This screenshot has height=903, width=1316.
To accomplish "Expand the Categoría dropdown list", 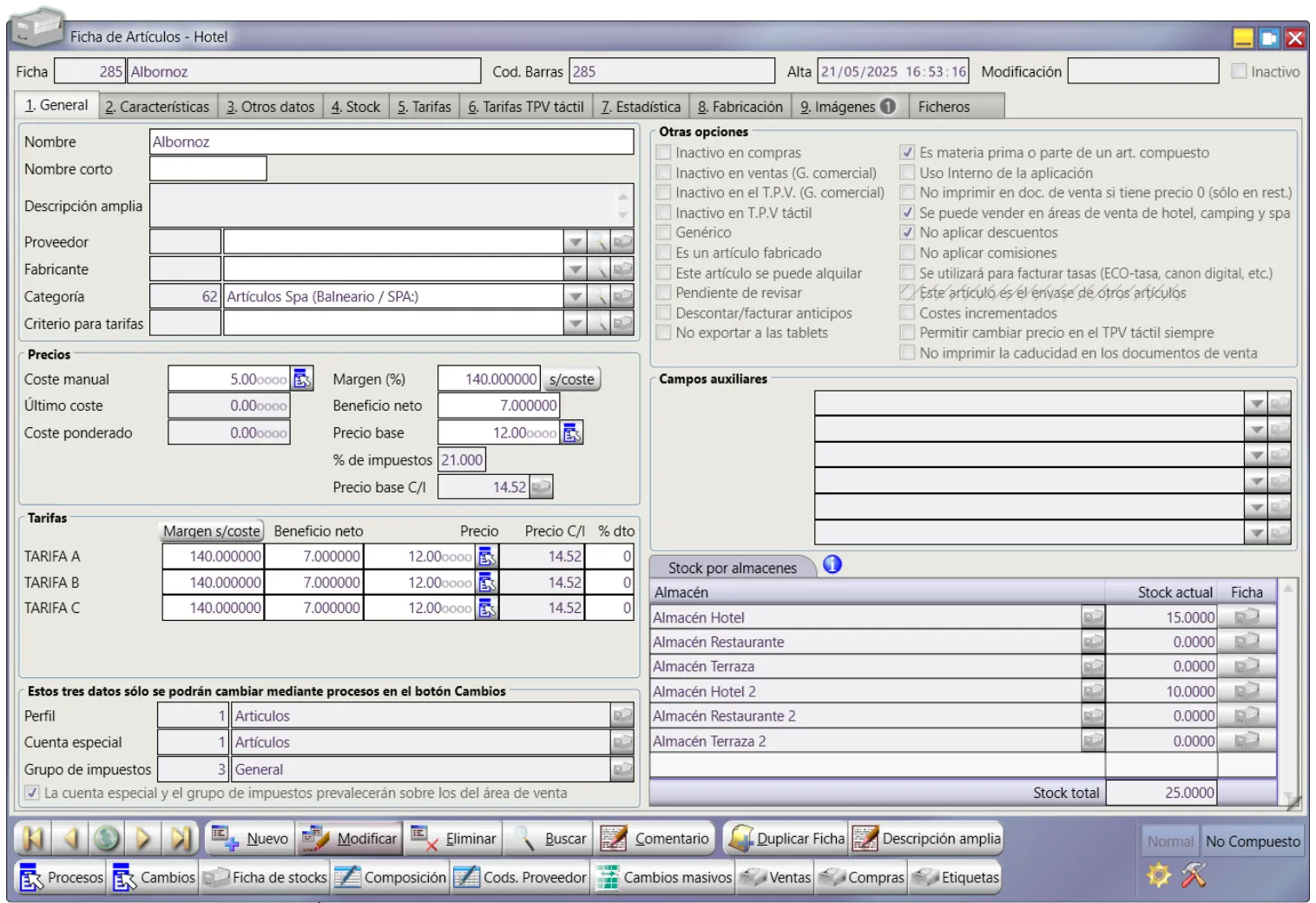I will coord(575,297).
